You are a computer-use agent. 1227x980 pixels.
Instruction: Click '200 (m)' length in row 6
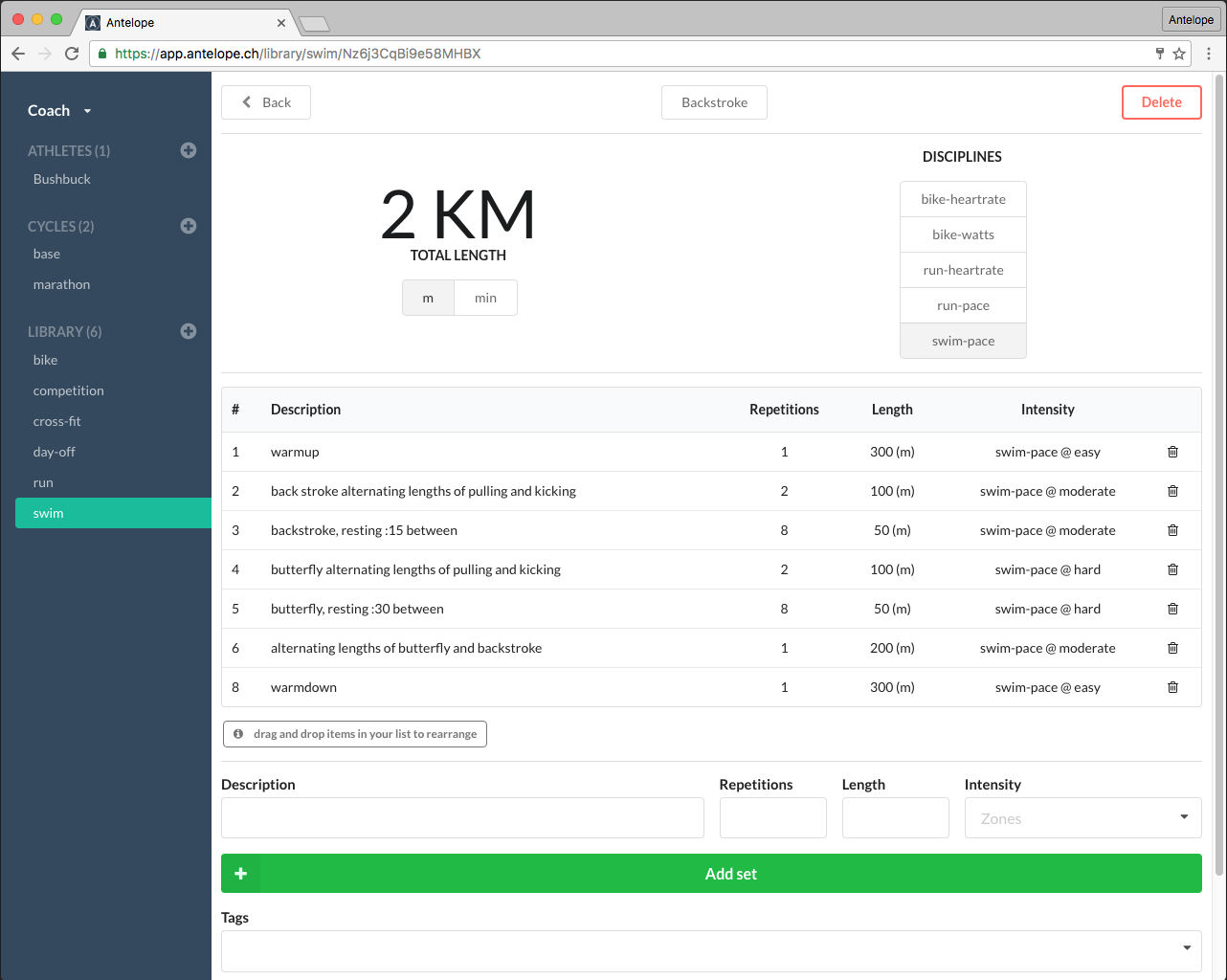click(x=892, y=648)
